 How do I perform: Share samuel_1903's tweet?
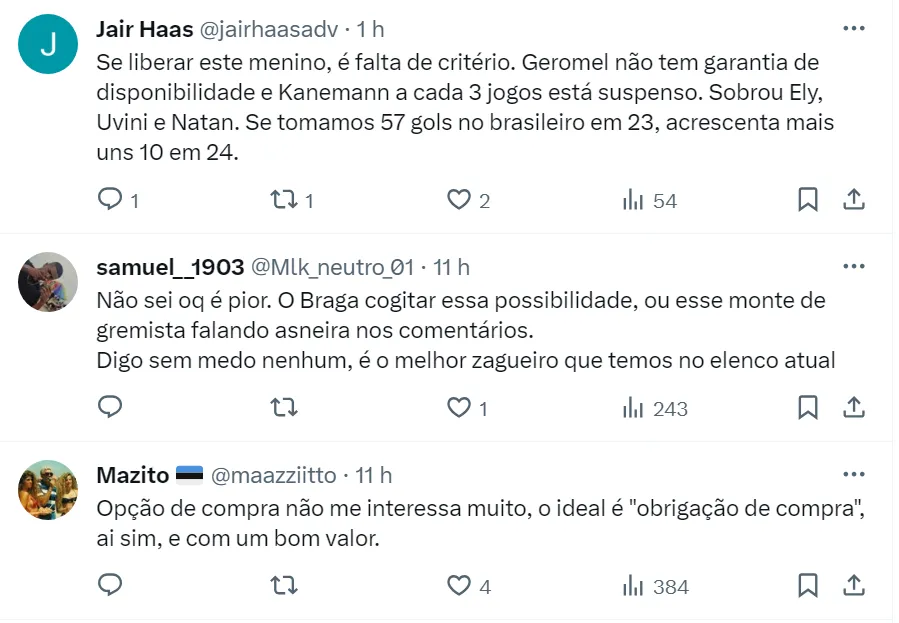click(854, 408)
